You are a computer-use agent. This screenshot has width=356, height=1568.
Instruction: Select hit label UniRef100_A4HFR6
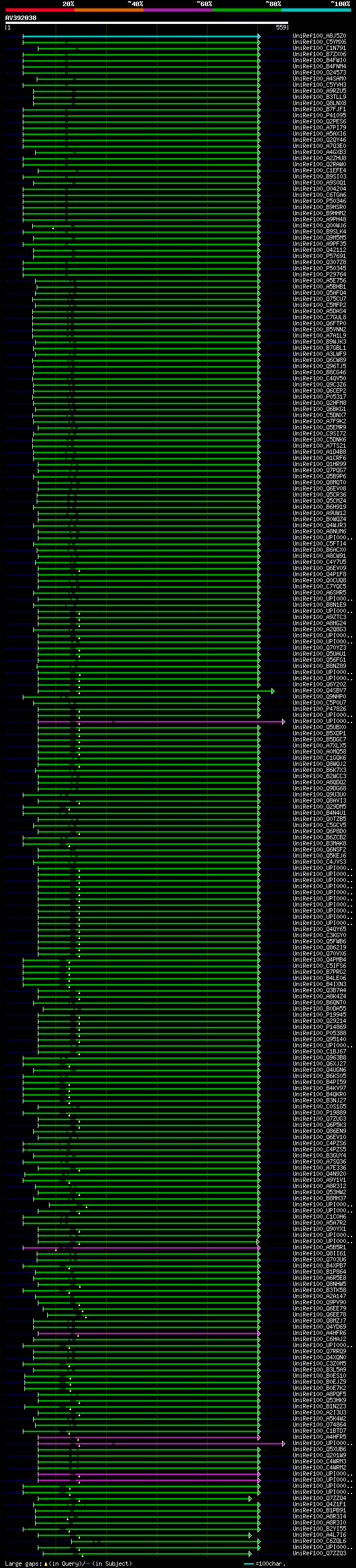[x=319, y=1333]
